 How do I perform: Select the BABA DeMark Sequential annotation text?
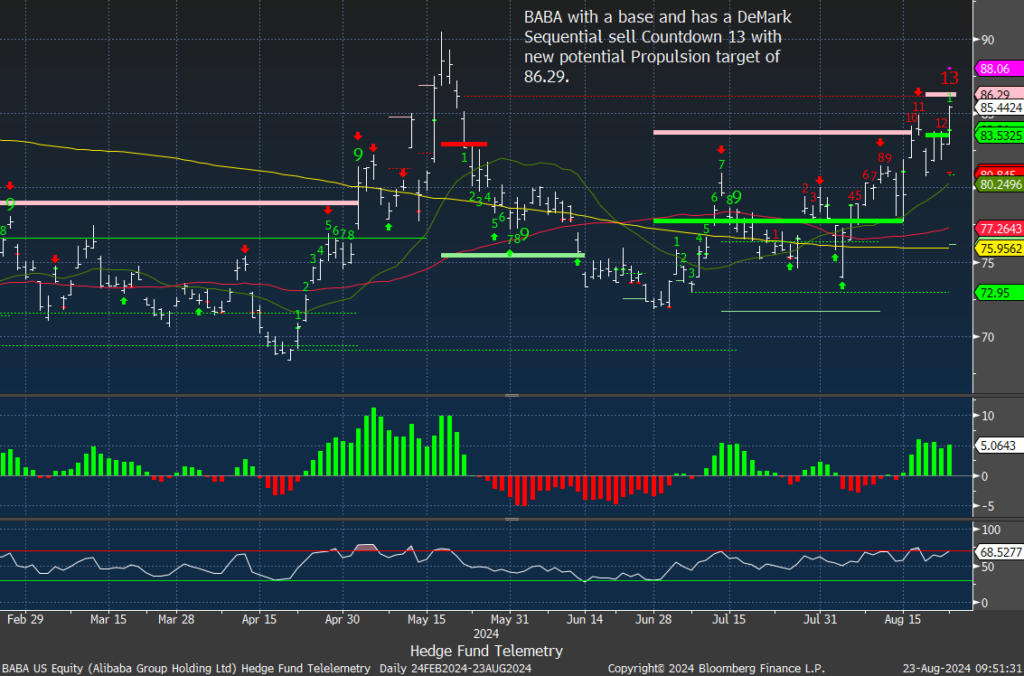658,46
